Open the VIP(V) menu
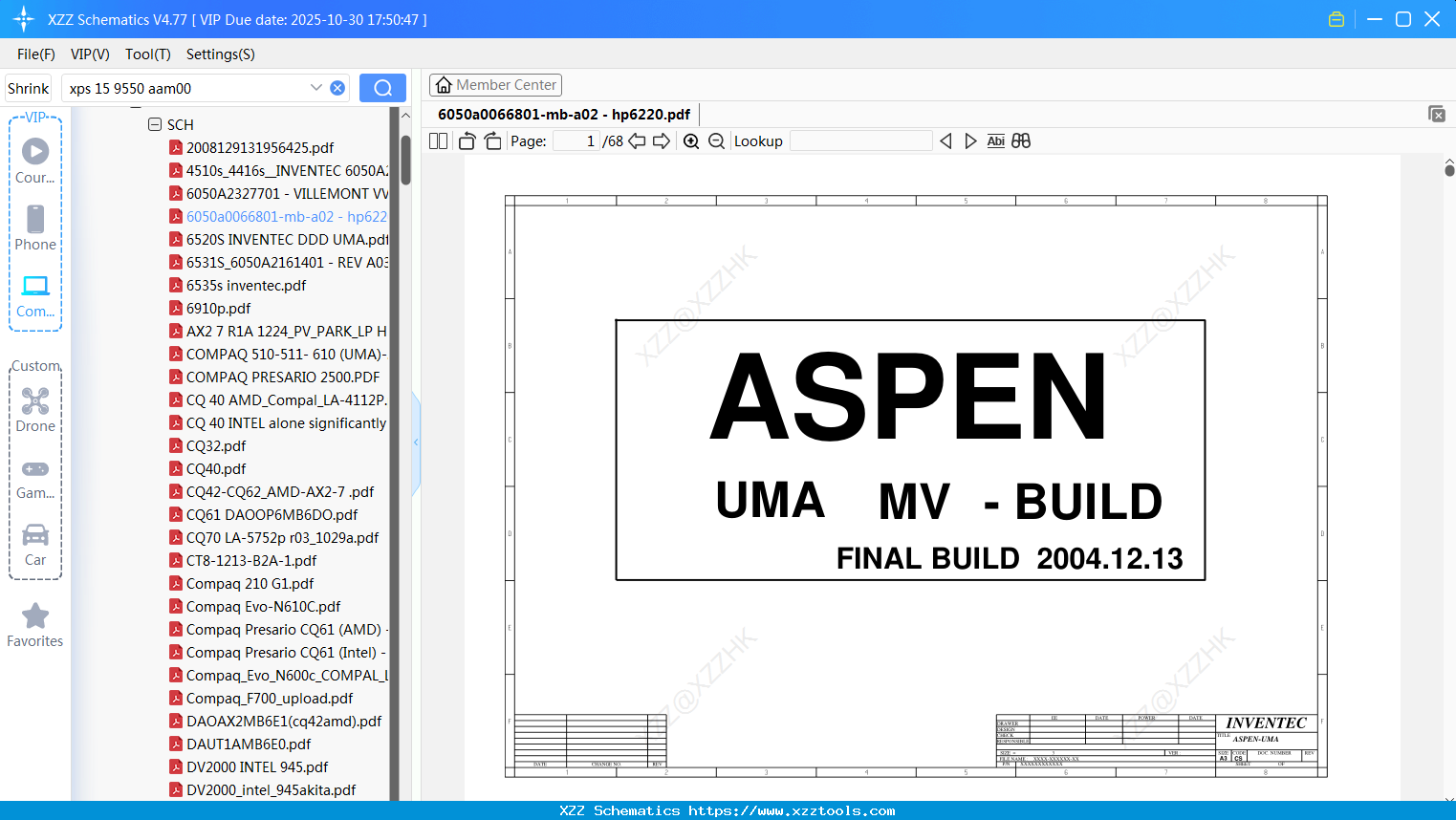 click(x=90, y=54)
